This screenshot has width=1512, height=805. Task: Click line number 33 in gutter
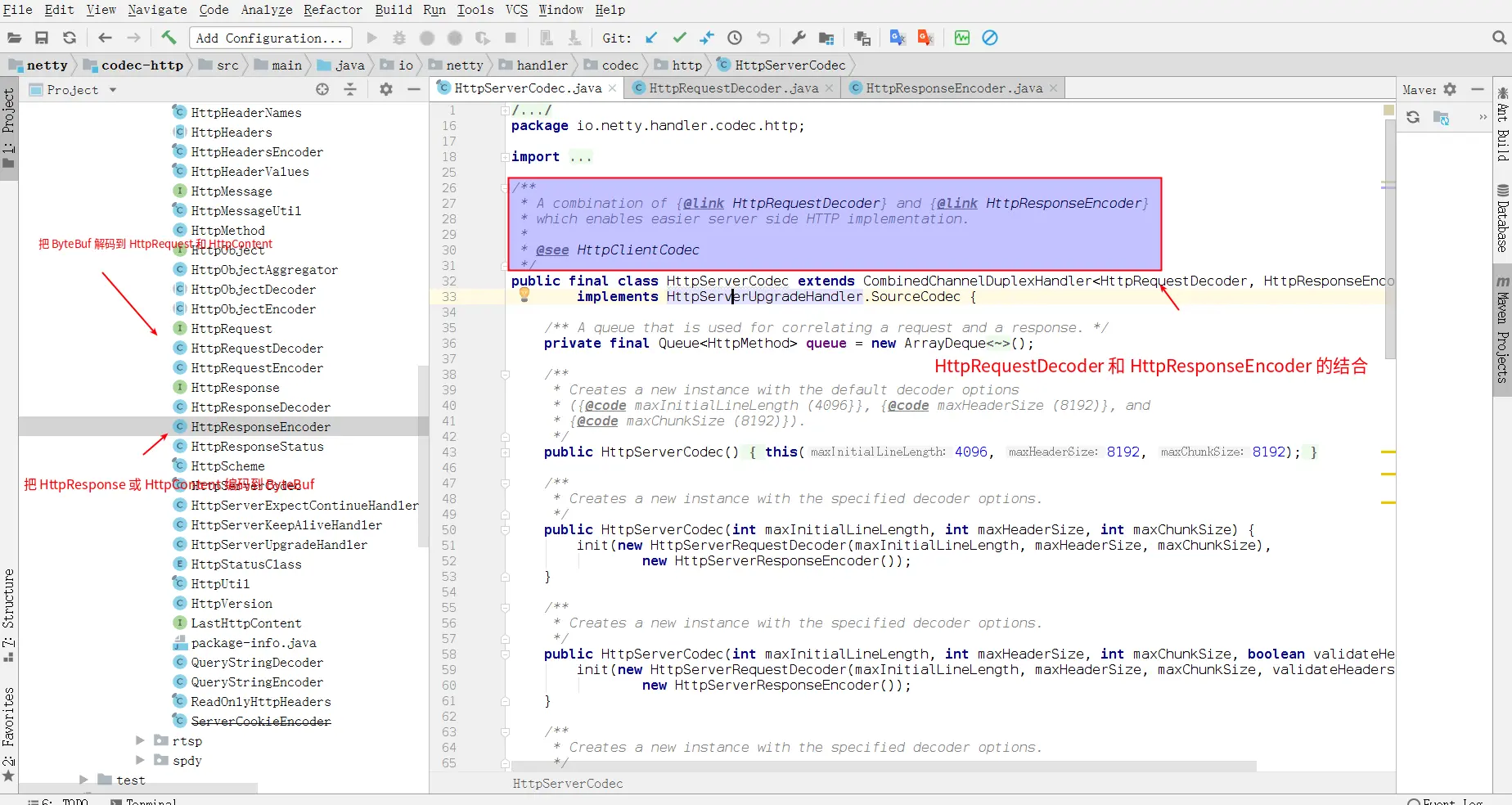click(x=449, y=296)
